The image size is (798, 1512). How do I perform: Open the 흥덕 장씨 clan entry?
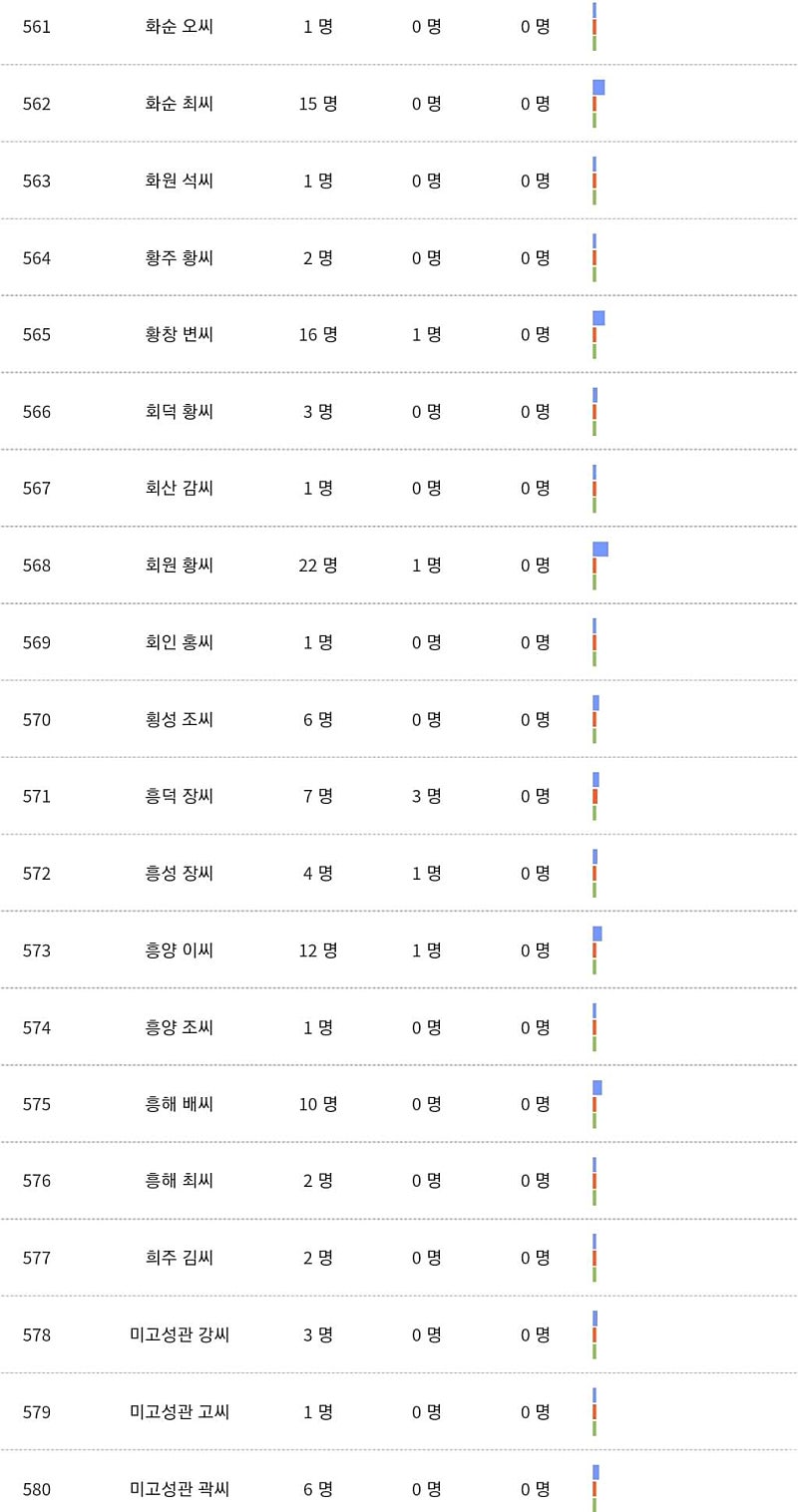[x=179, y=796]
